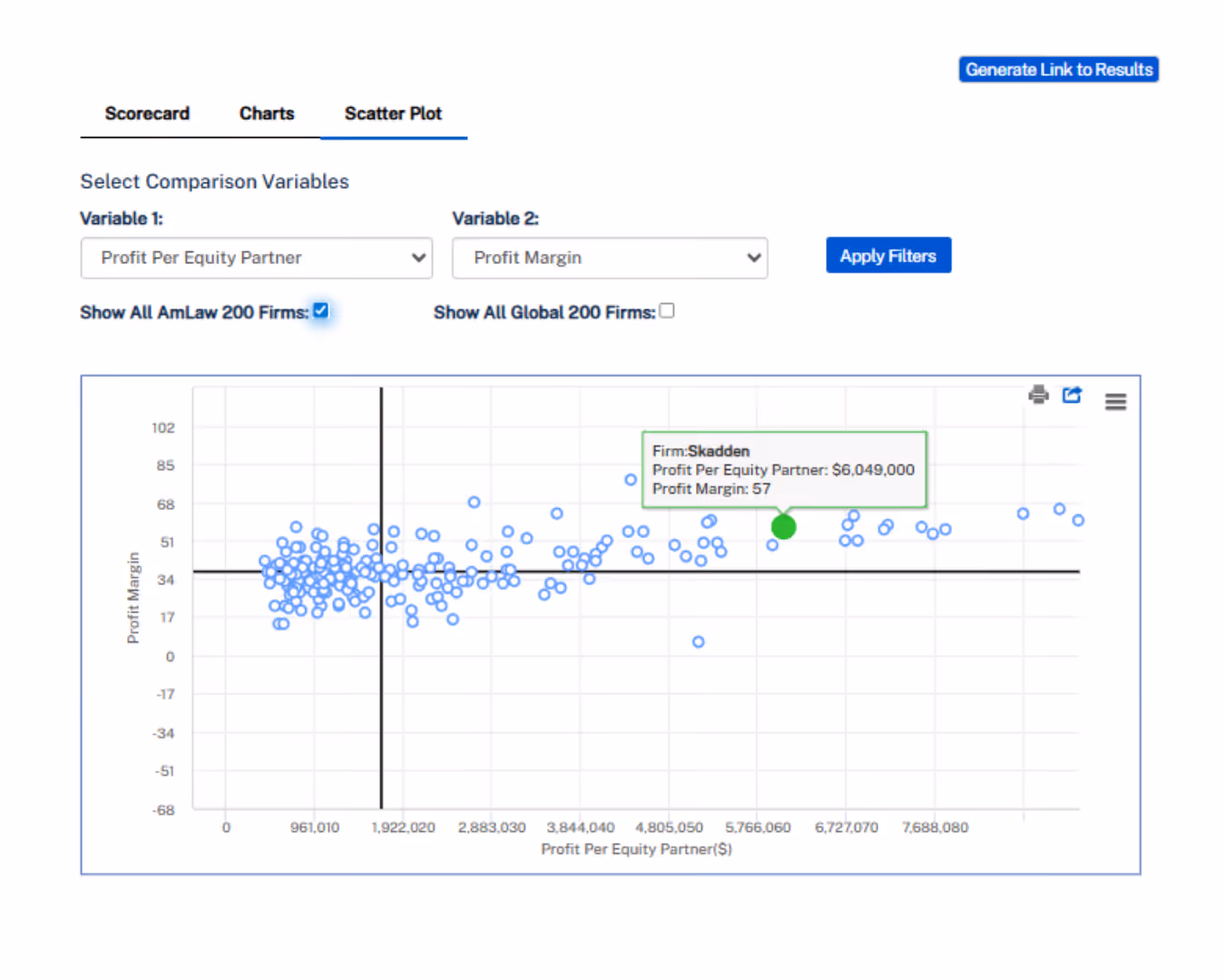Select the green Skadden data point
Screen dimensions: 1225x980
[x=783, y=527]
